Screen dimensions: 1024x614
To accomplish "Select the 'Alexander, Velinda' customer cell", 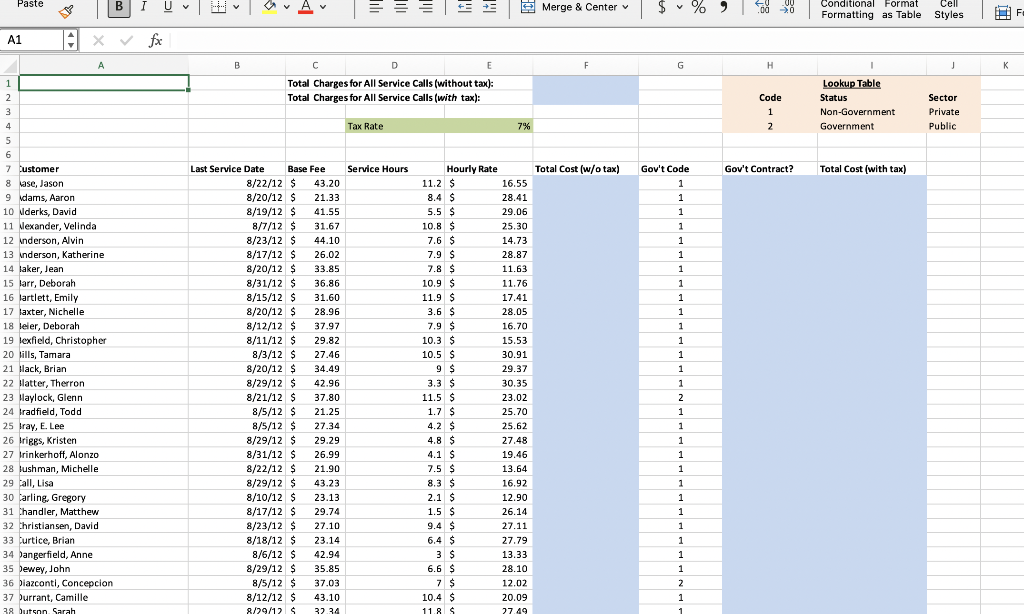I will pos(104,226).
